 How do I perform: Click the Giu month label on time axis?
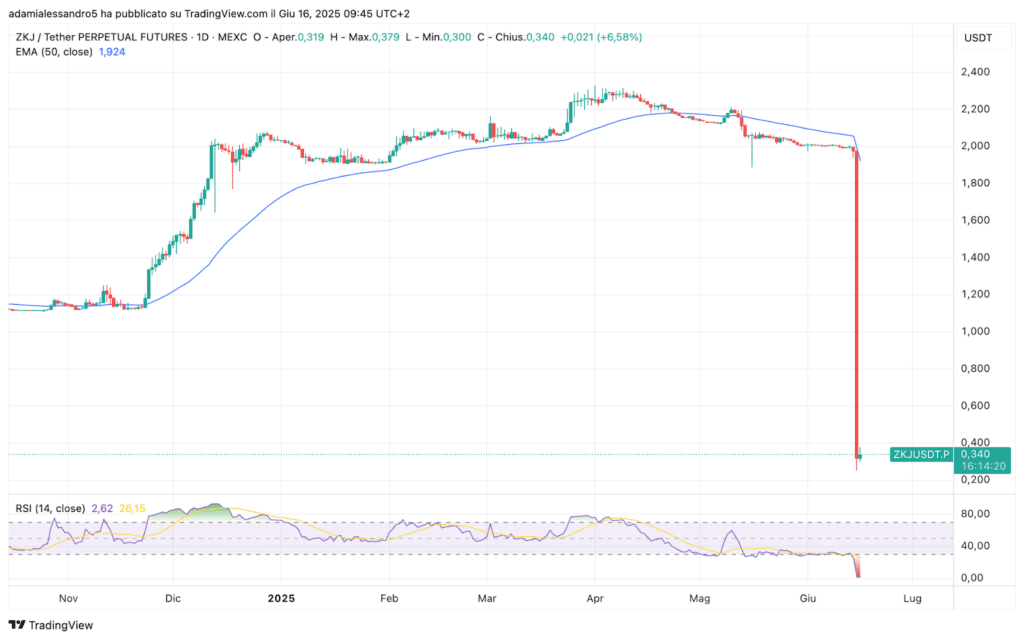(x=808, y=598)
